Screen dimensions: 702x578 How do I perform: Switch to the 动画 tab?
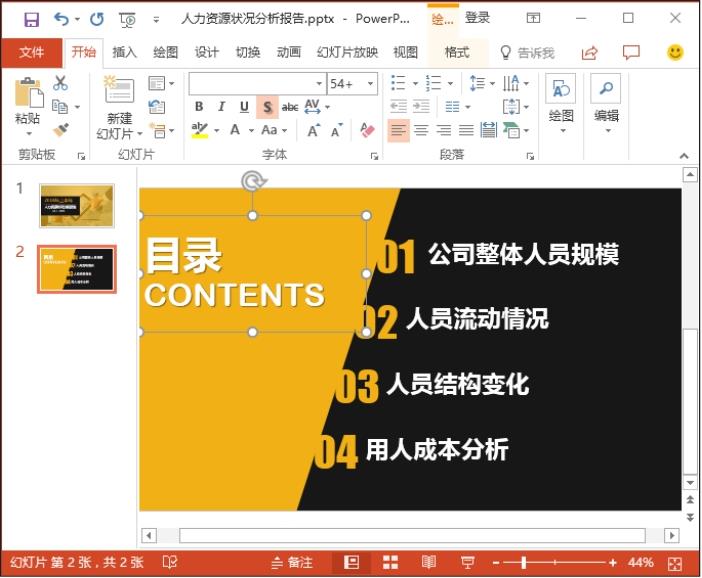[x=288, y=52]
